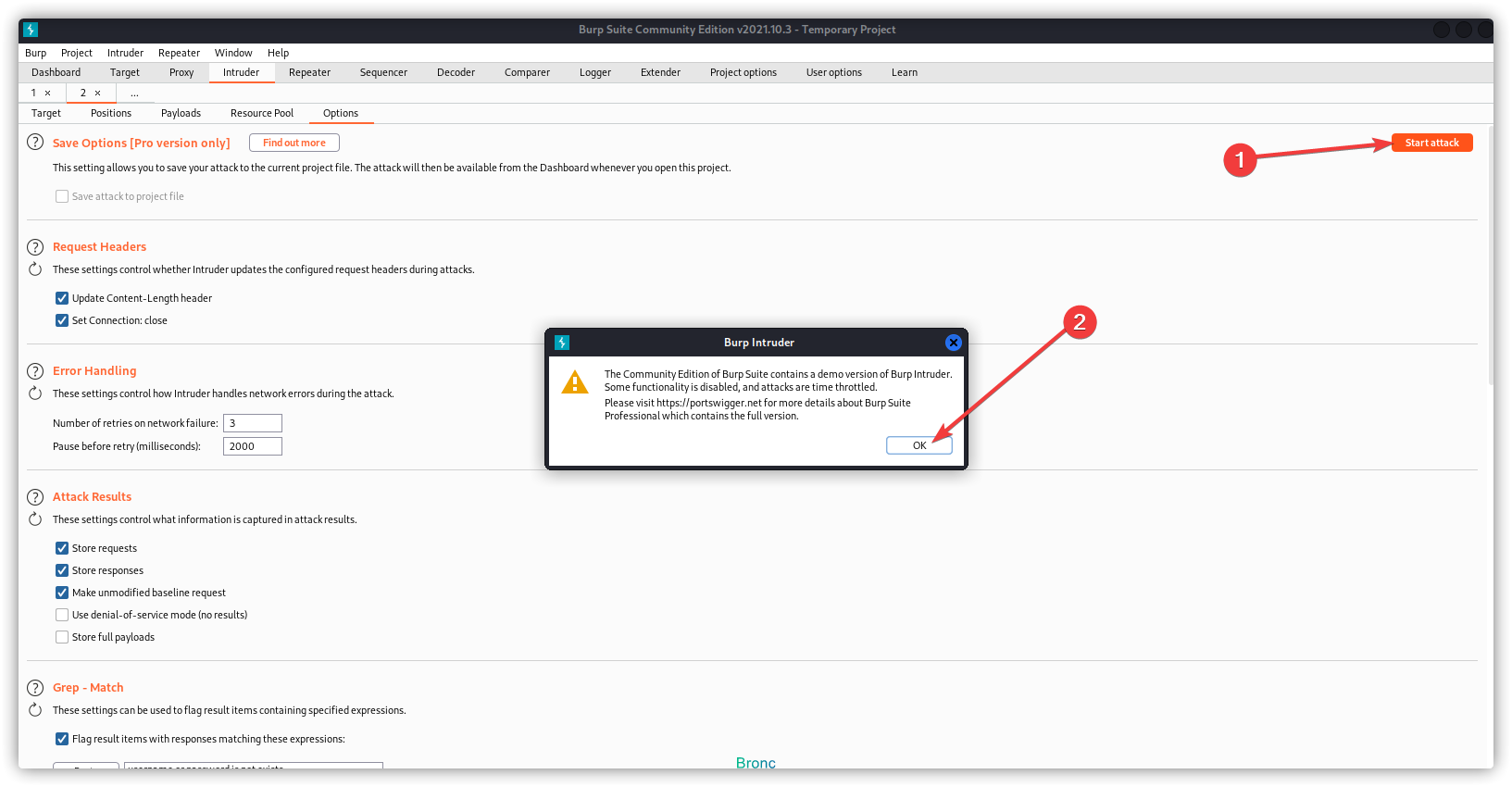Close the Burp Intruder dialog with X
This screenshot has height=787, width=1512.
tap(953, 343)
